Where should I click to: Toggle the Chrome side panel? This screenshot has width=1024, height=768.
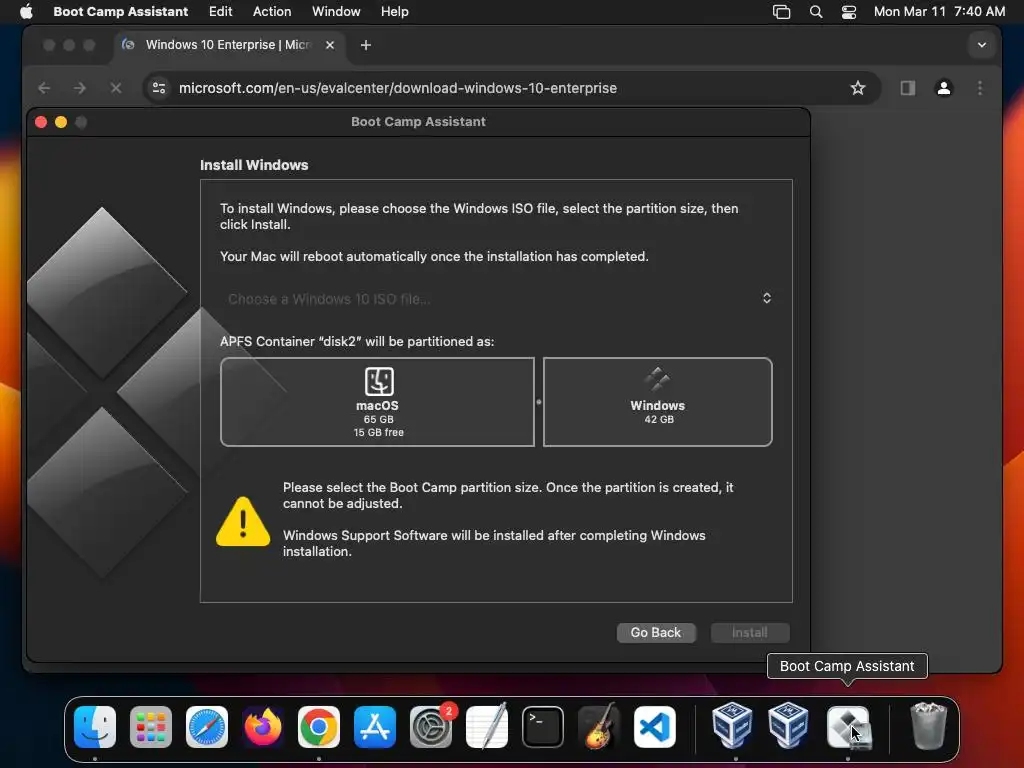[908, 88]
